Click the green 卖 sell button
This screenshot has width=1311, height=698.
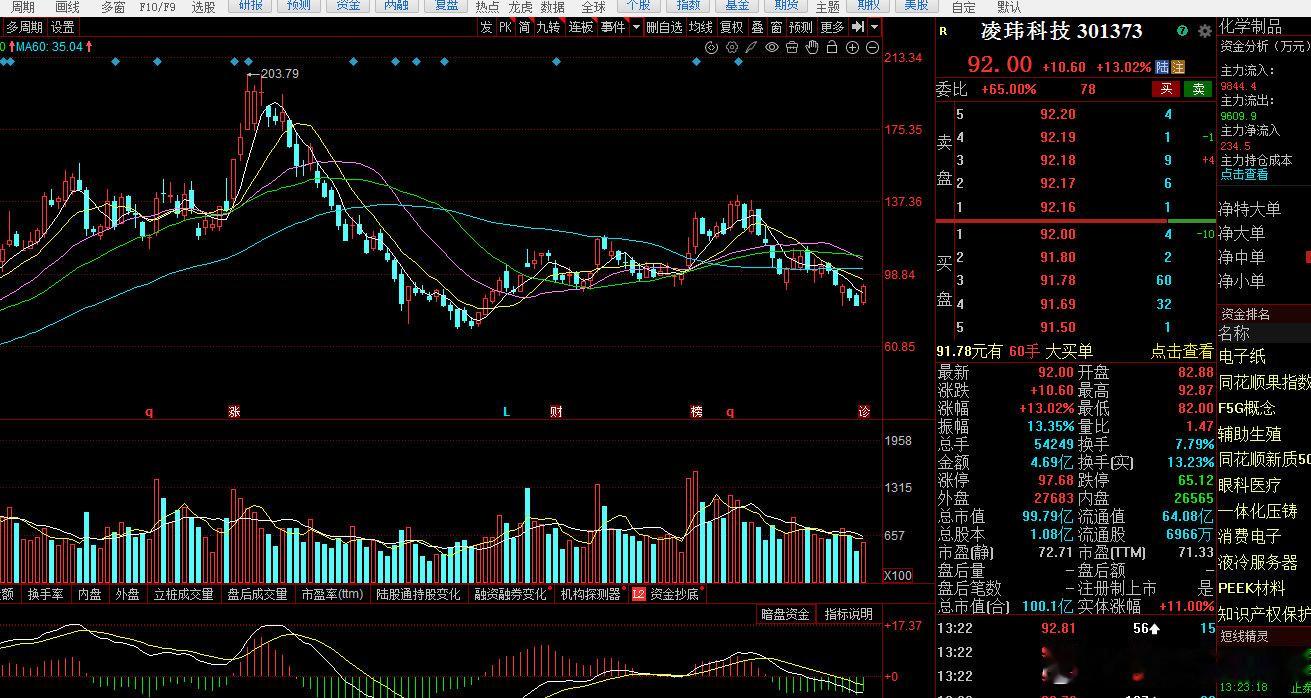coord(1198,89)
